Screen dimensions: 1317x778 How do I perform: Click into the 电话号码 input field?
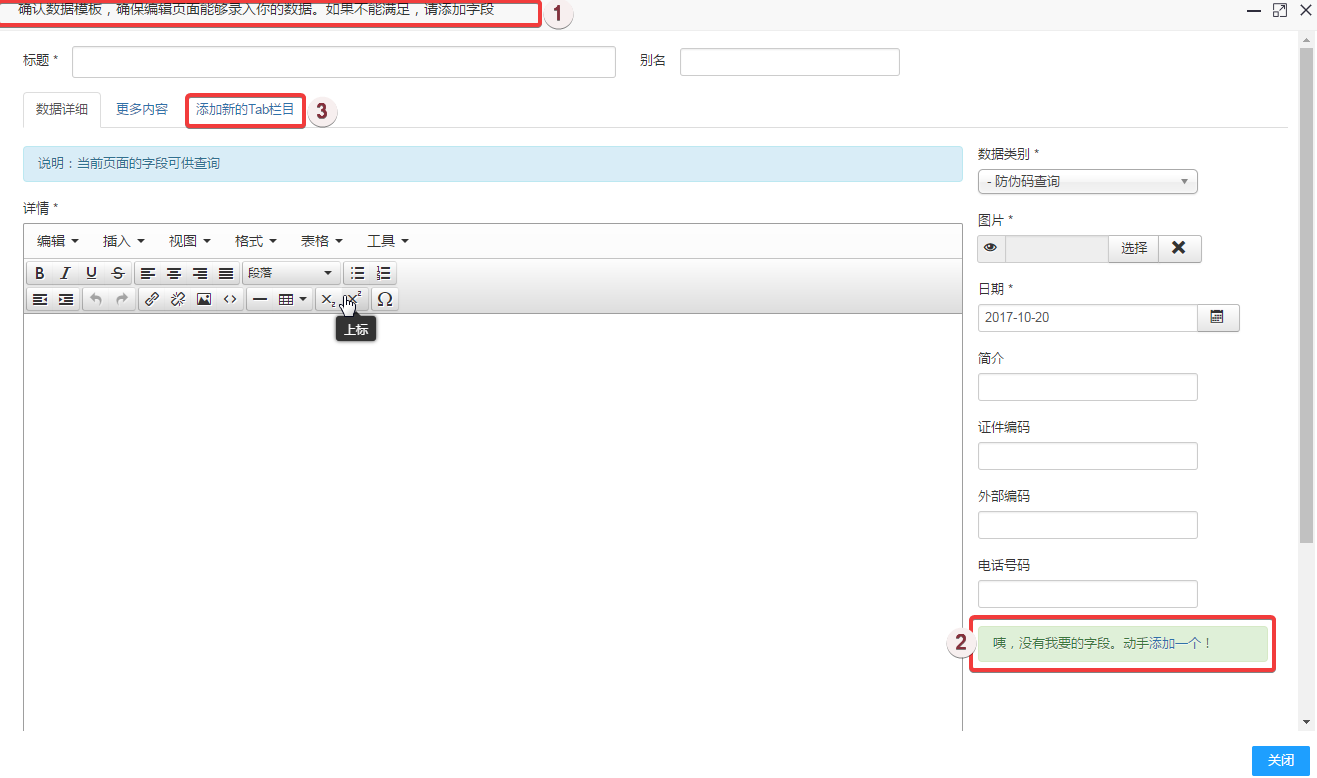pos(1088,594)
